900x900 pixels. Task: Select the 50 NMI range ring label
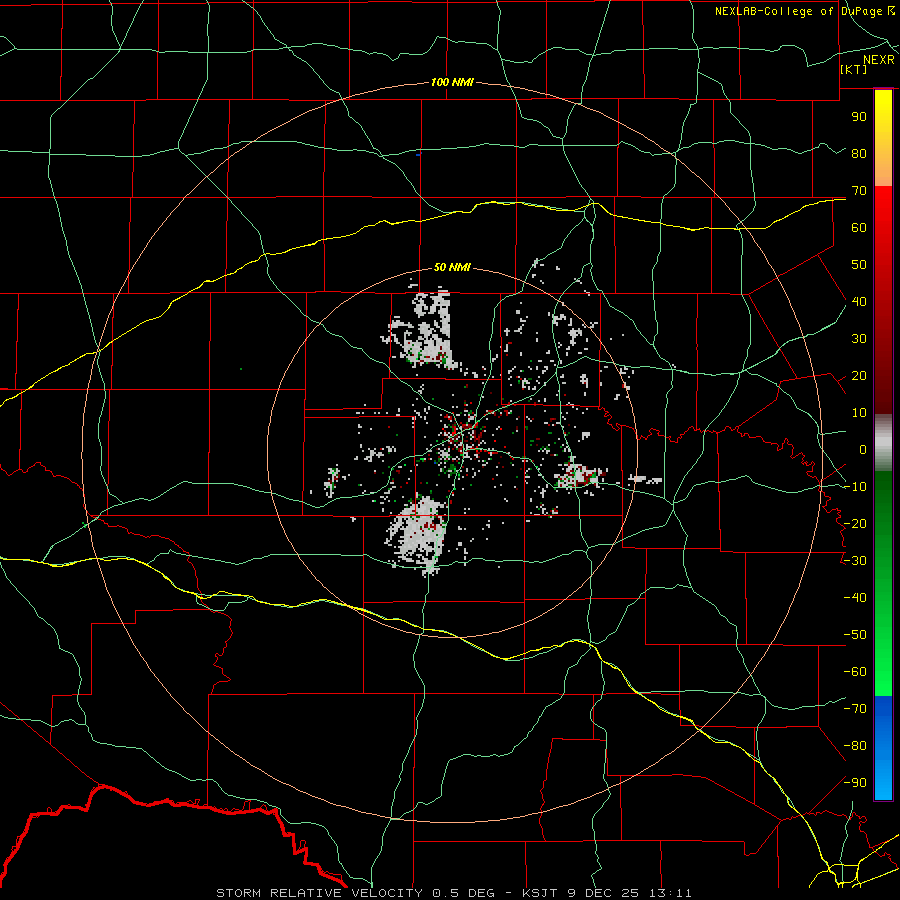click(x=452, y=267)
